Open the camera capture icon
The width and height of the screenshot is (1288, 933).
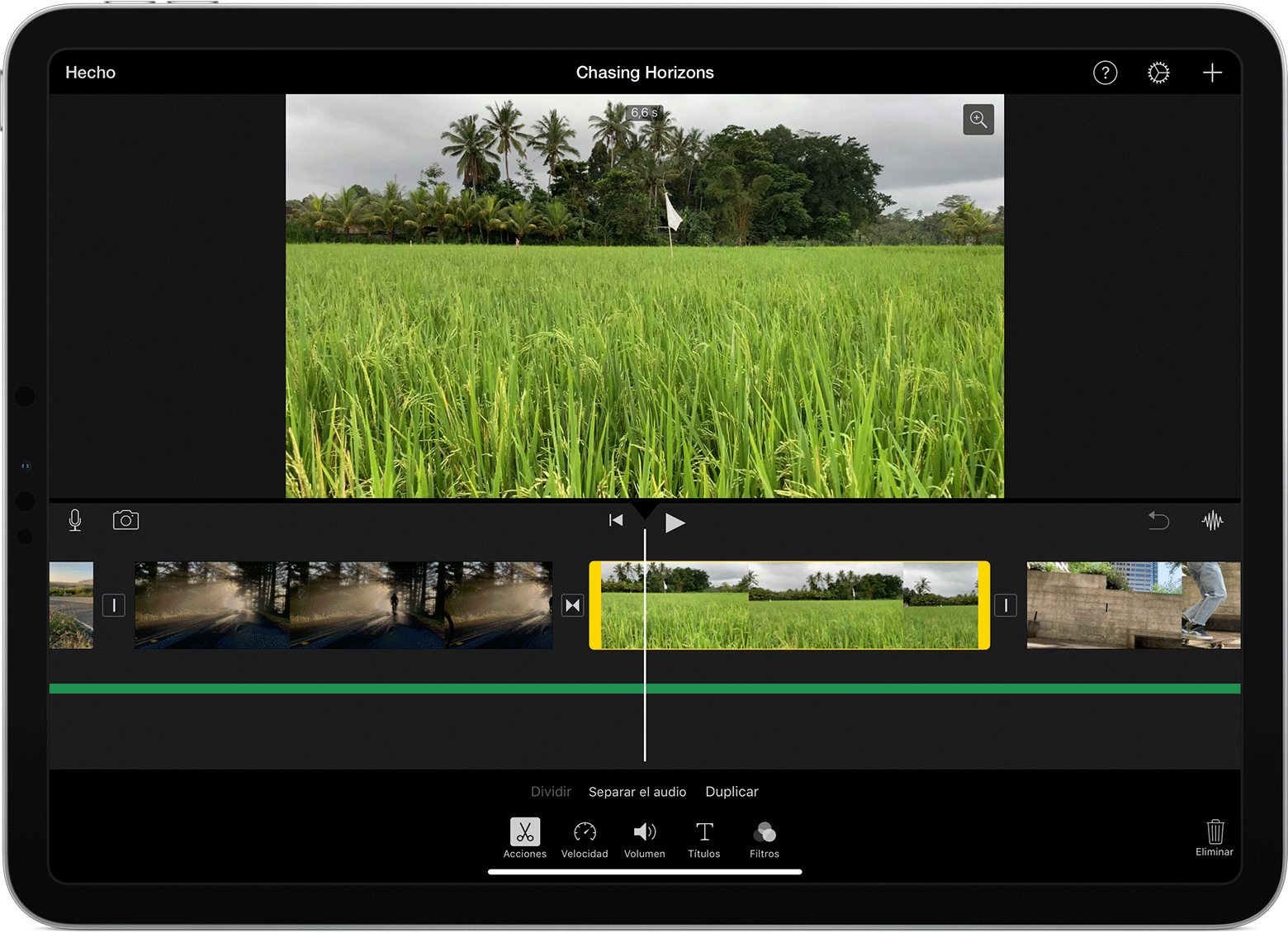tap(125, 520)
